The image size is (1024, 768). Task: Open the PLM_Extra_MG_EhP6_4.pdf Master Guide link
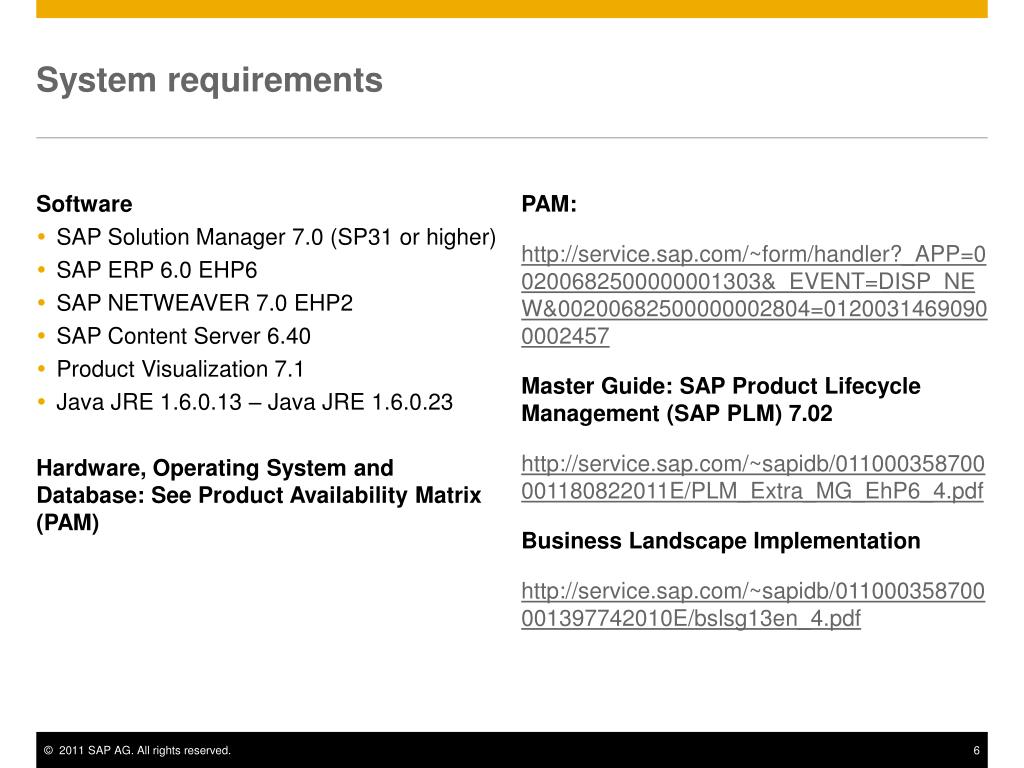click(752, 477)
